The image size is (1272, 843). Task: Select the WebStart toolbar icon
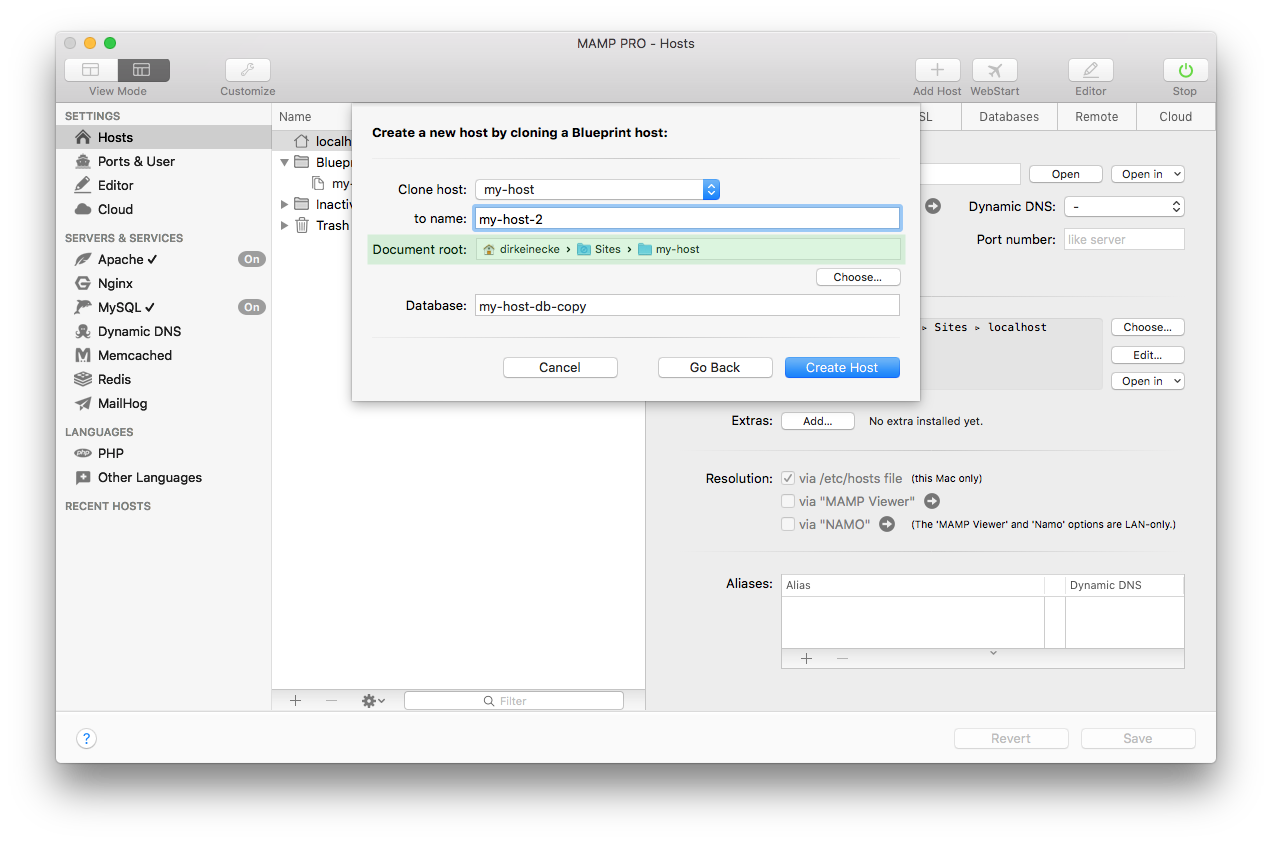pos(994,70)
